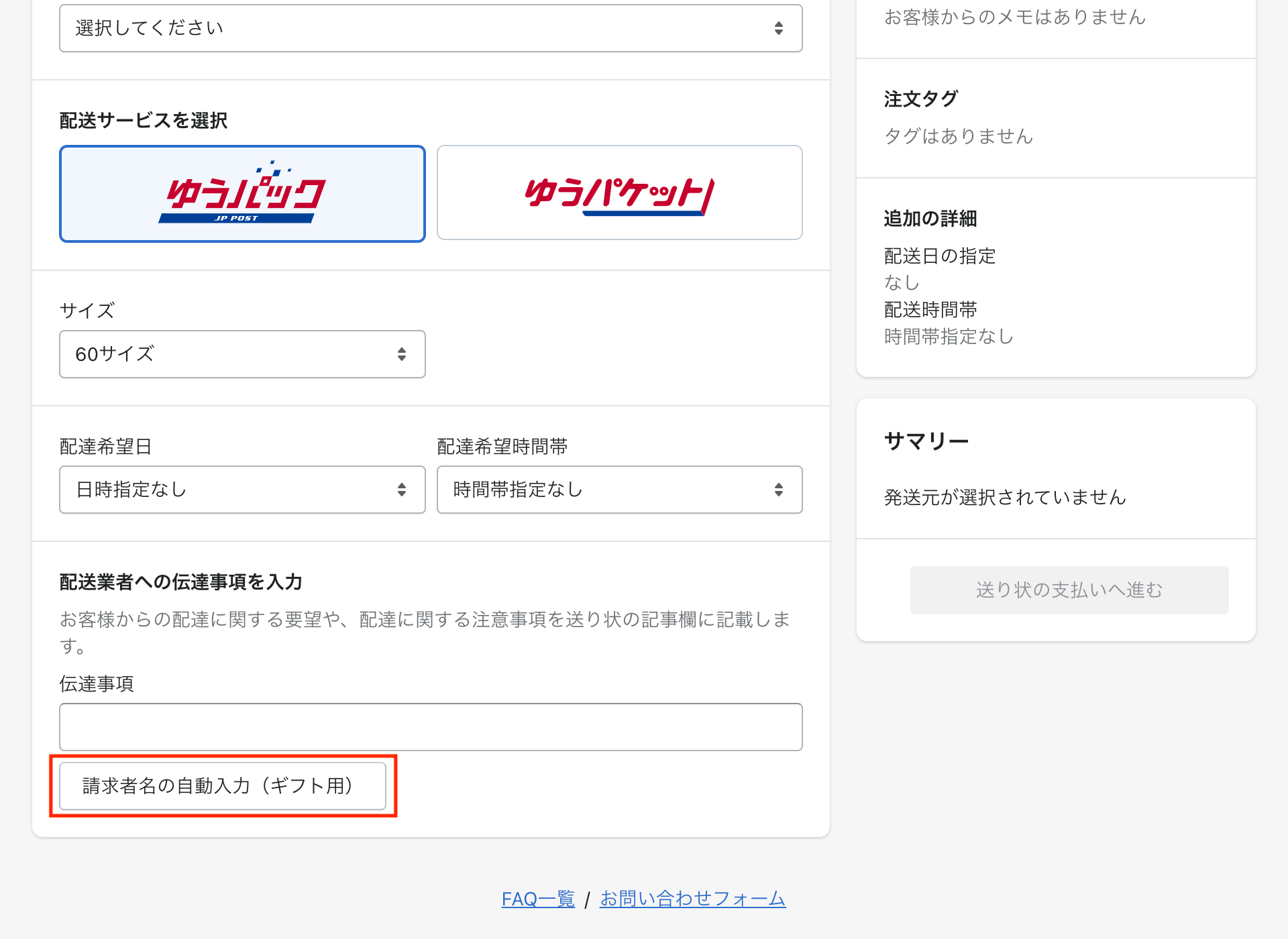Click arrow icon on 選択してください selector
The image size is (1288, 939).
point(779,28)
